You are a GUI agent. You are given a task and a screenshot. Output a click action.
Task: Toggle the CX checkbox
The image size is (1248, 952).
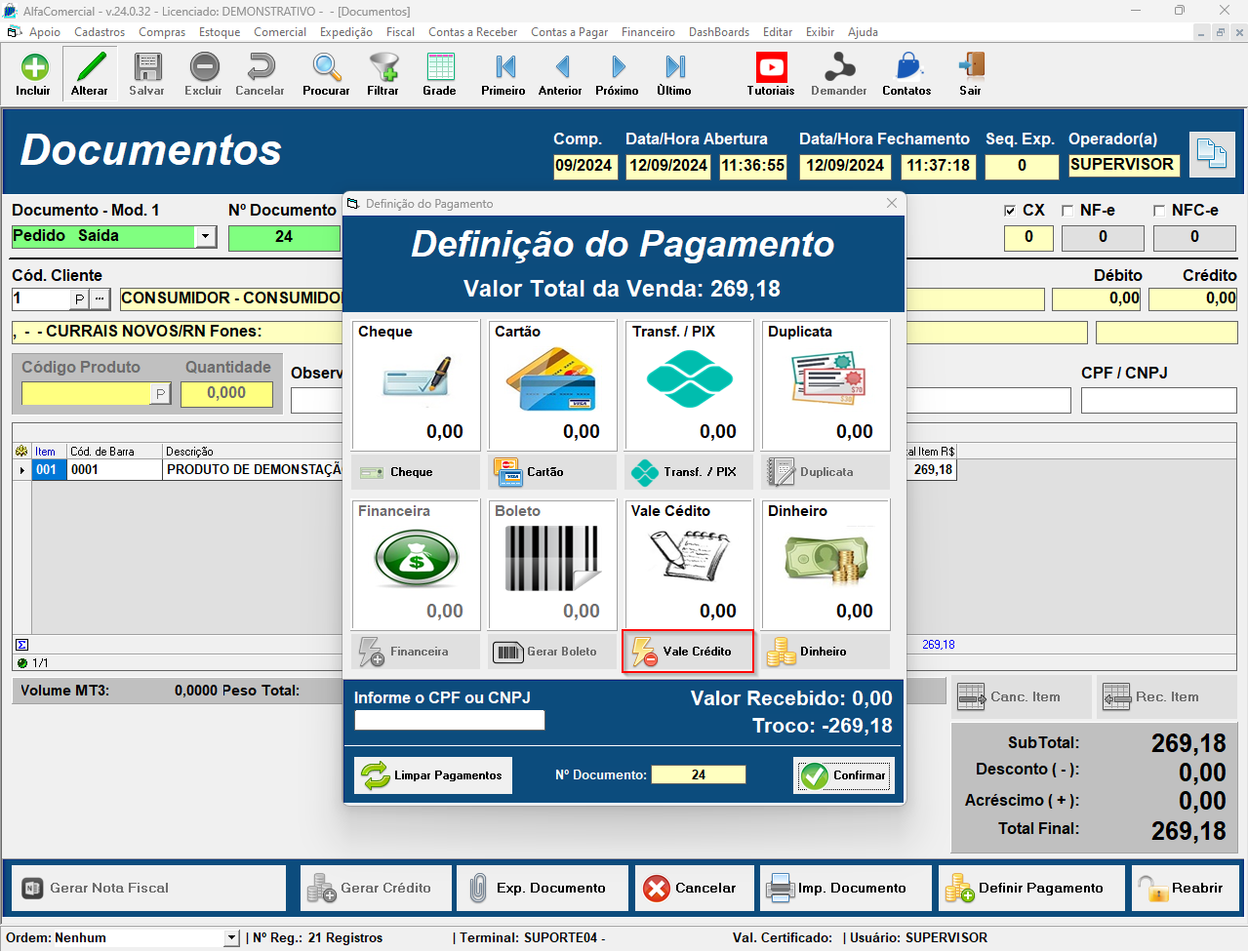click(x=1010, y=211)
